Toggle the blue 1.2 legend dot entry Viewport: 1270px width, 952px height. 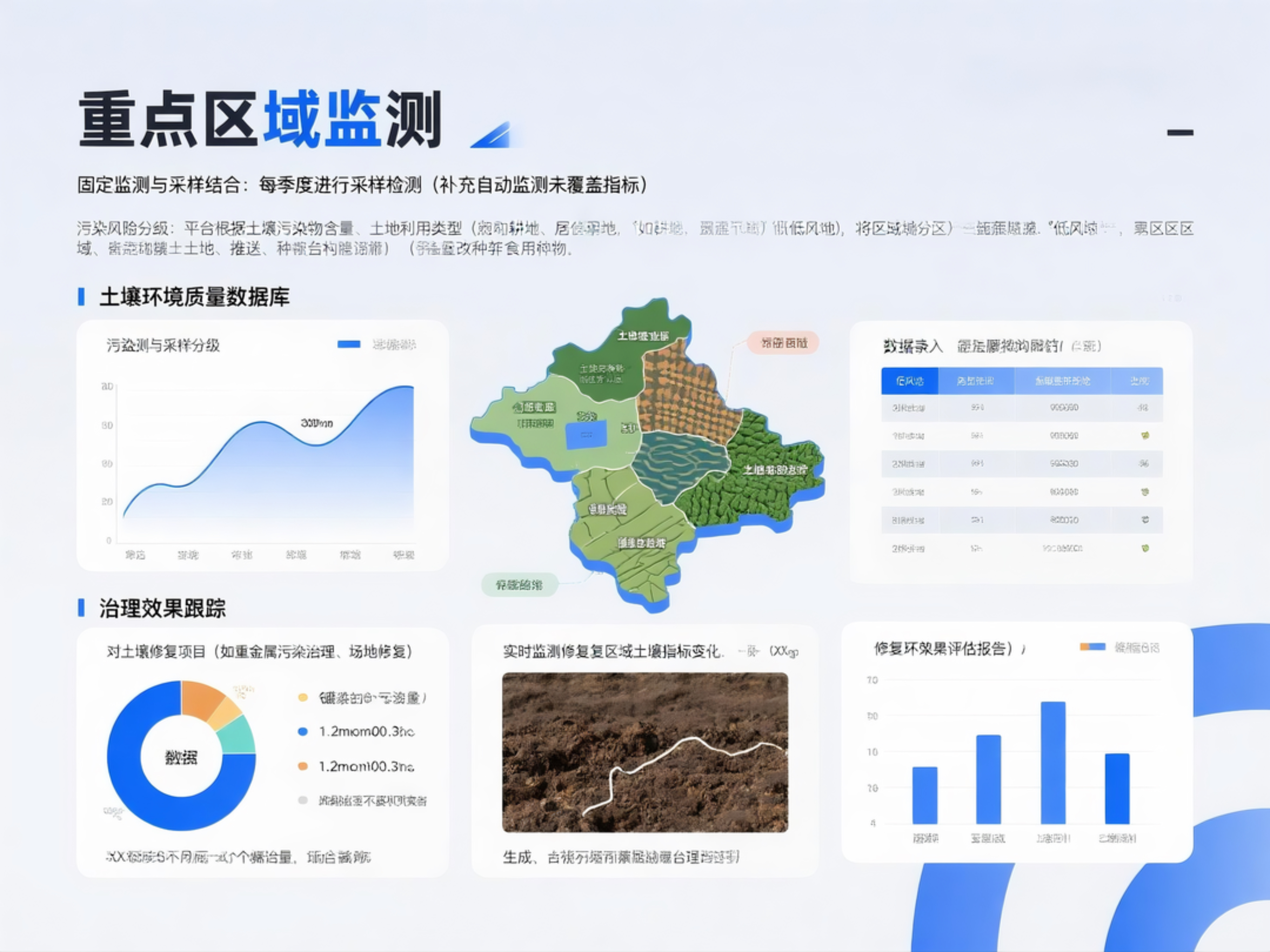(x=303, y=732)
